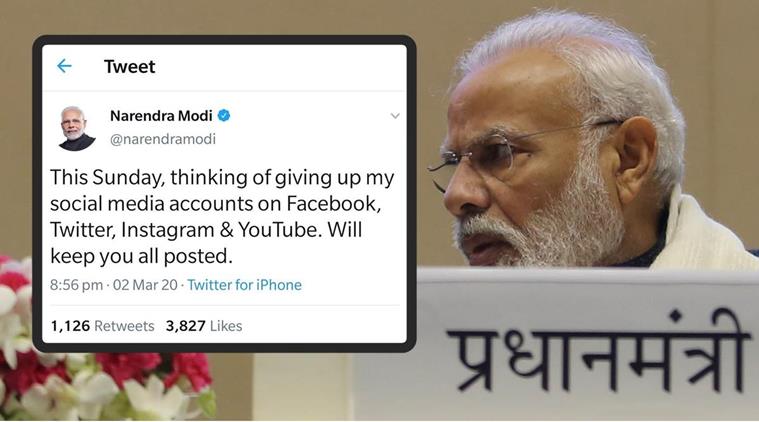
Task: Click the blue verified badge icon
Action: pyautogui.click(x=224, y=116)
